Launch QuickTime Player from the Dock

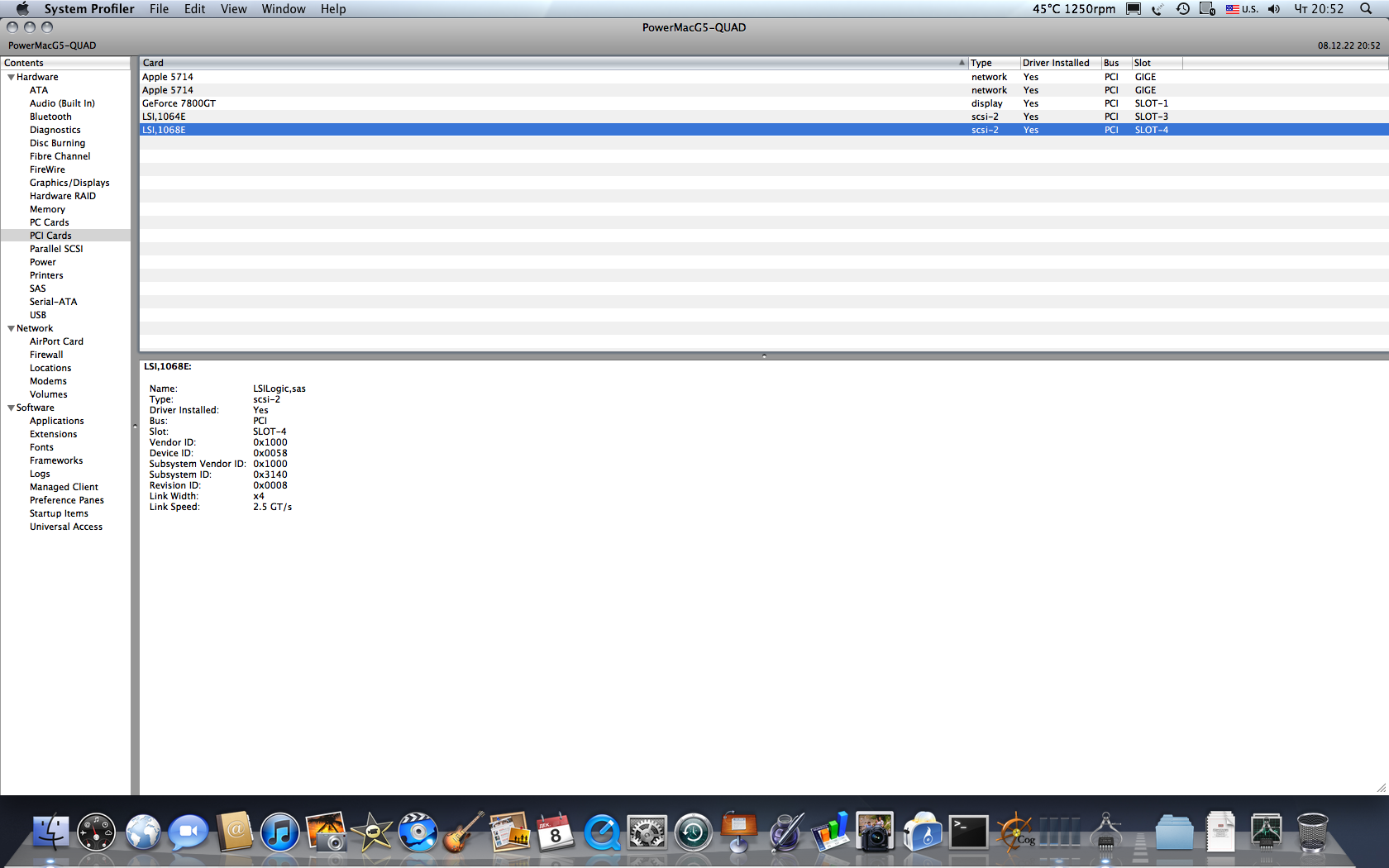(x=602, y=832)
